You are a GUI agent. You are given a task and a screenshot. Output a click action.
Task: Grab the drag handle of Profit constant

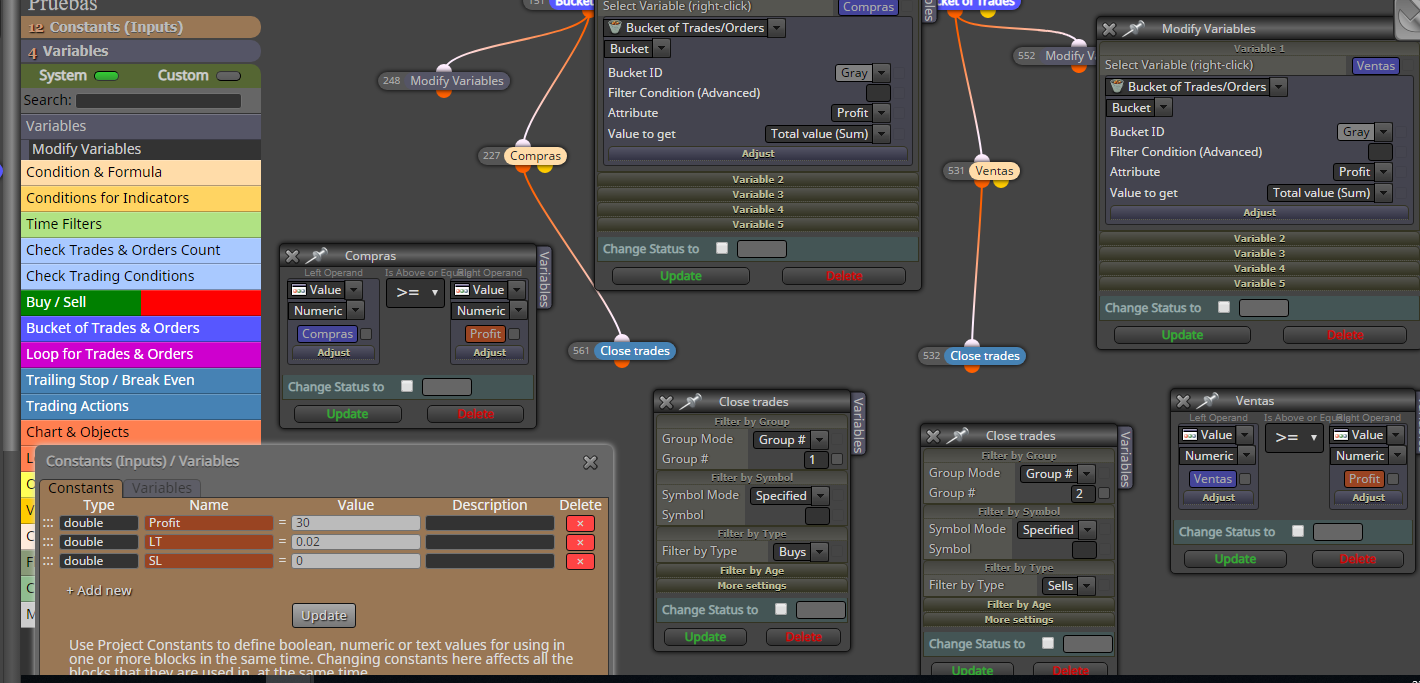pos(47,523)
